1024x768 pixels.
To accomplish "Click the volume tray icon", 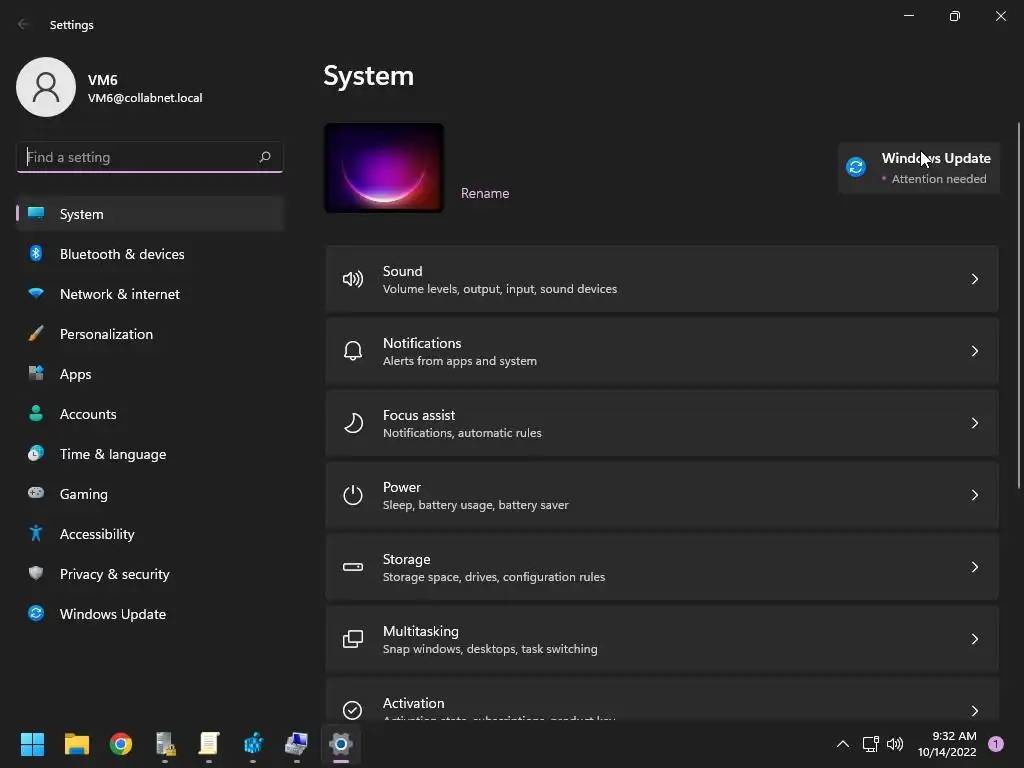I will pos(895,744).
